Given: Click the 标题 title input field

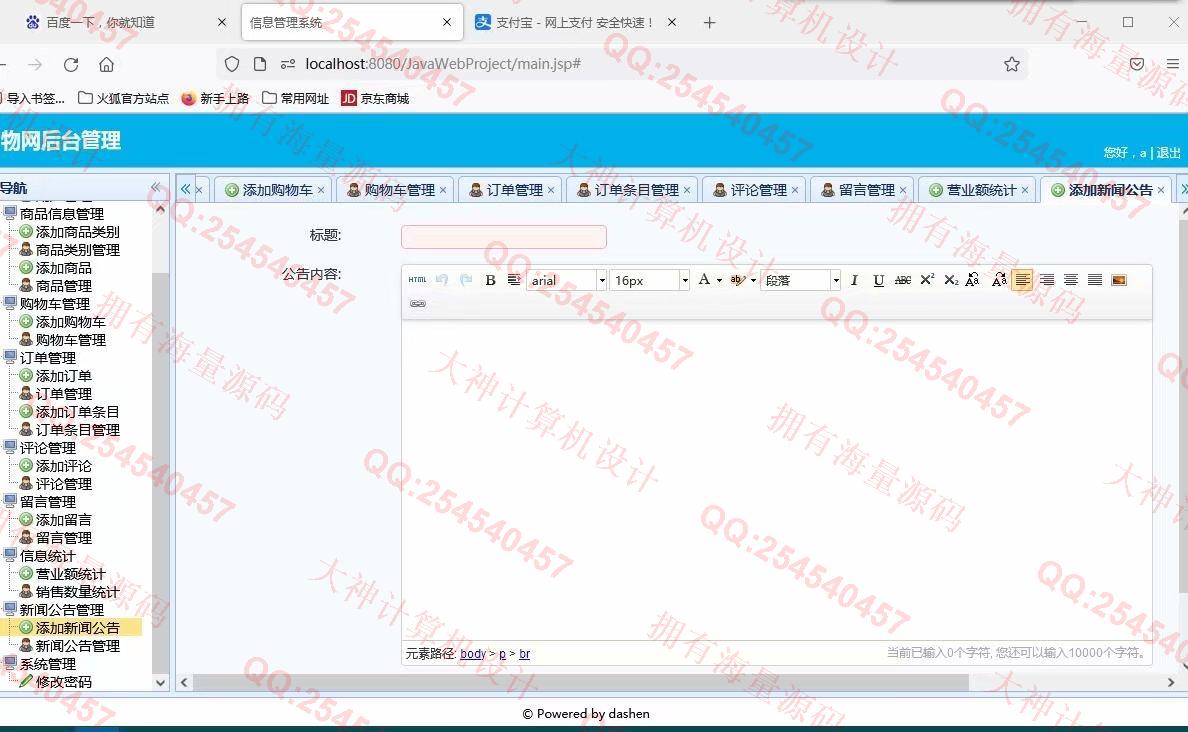Looking at the screenshot, I should pyautogui.click(x=504, y=236).
